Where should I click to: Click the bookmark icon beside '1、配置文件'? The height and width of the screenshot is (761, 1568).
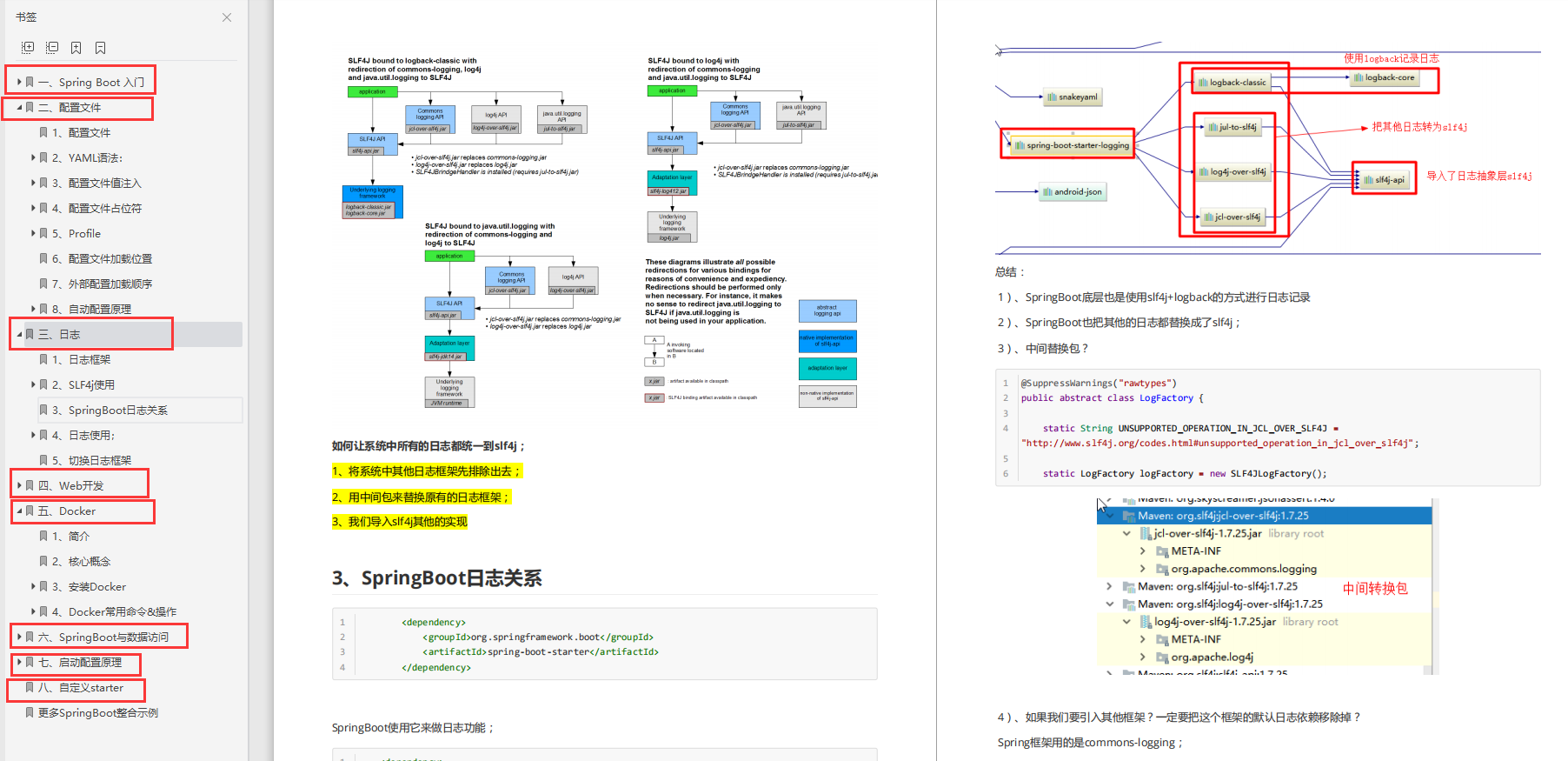point(43,133)
